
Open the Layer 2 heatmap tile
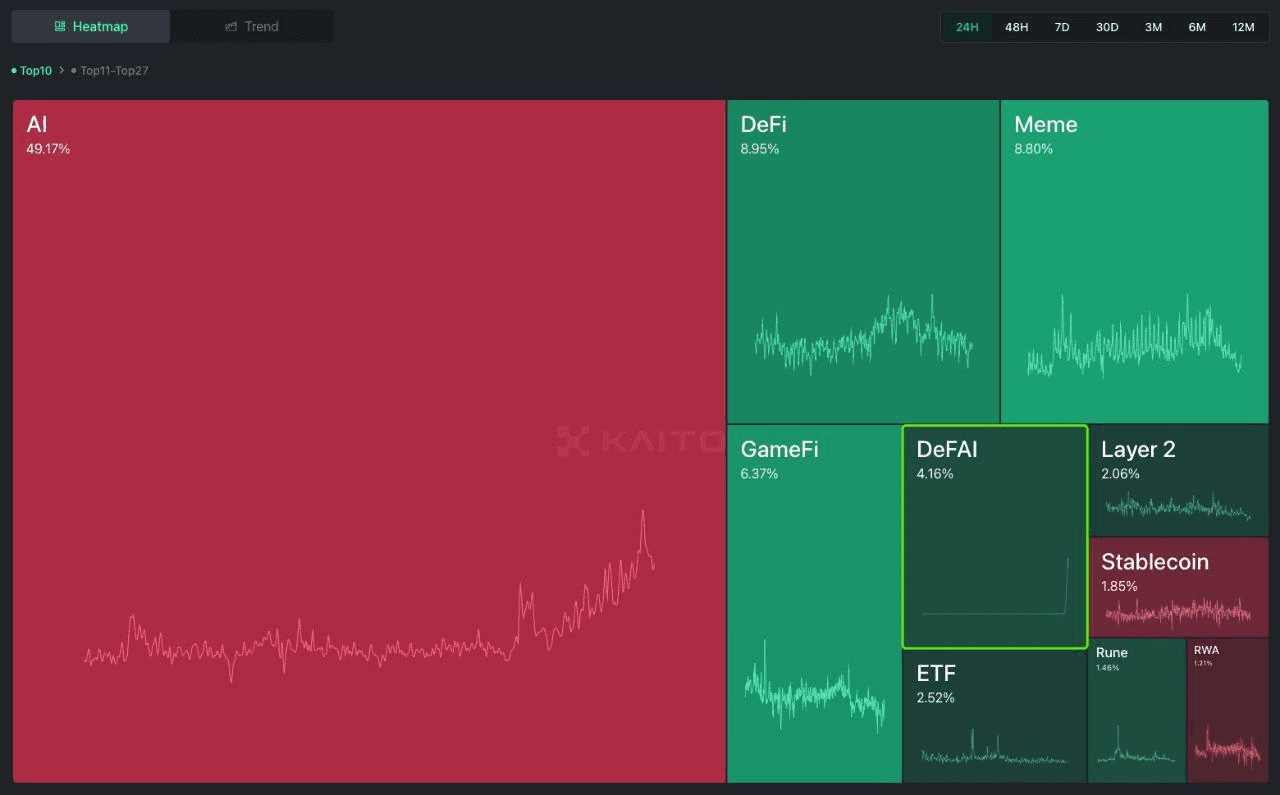point(1179,481)
